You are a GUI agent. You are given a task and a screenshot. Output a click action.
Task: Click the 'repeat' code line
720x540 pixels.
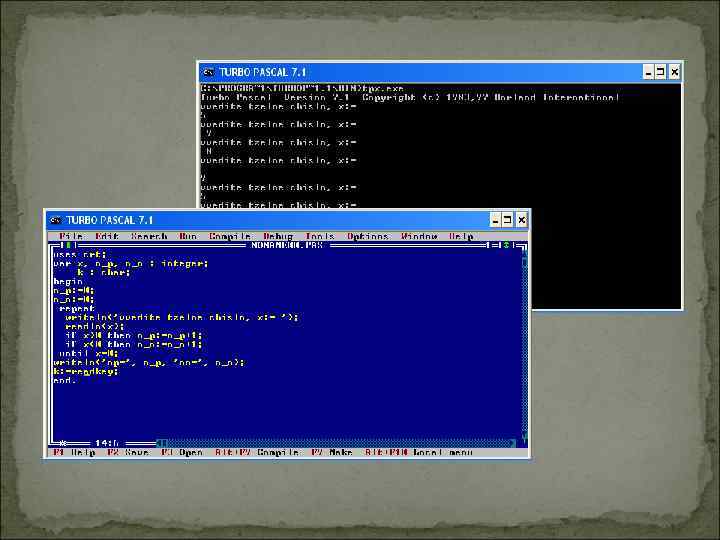coord(77,308)
